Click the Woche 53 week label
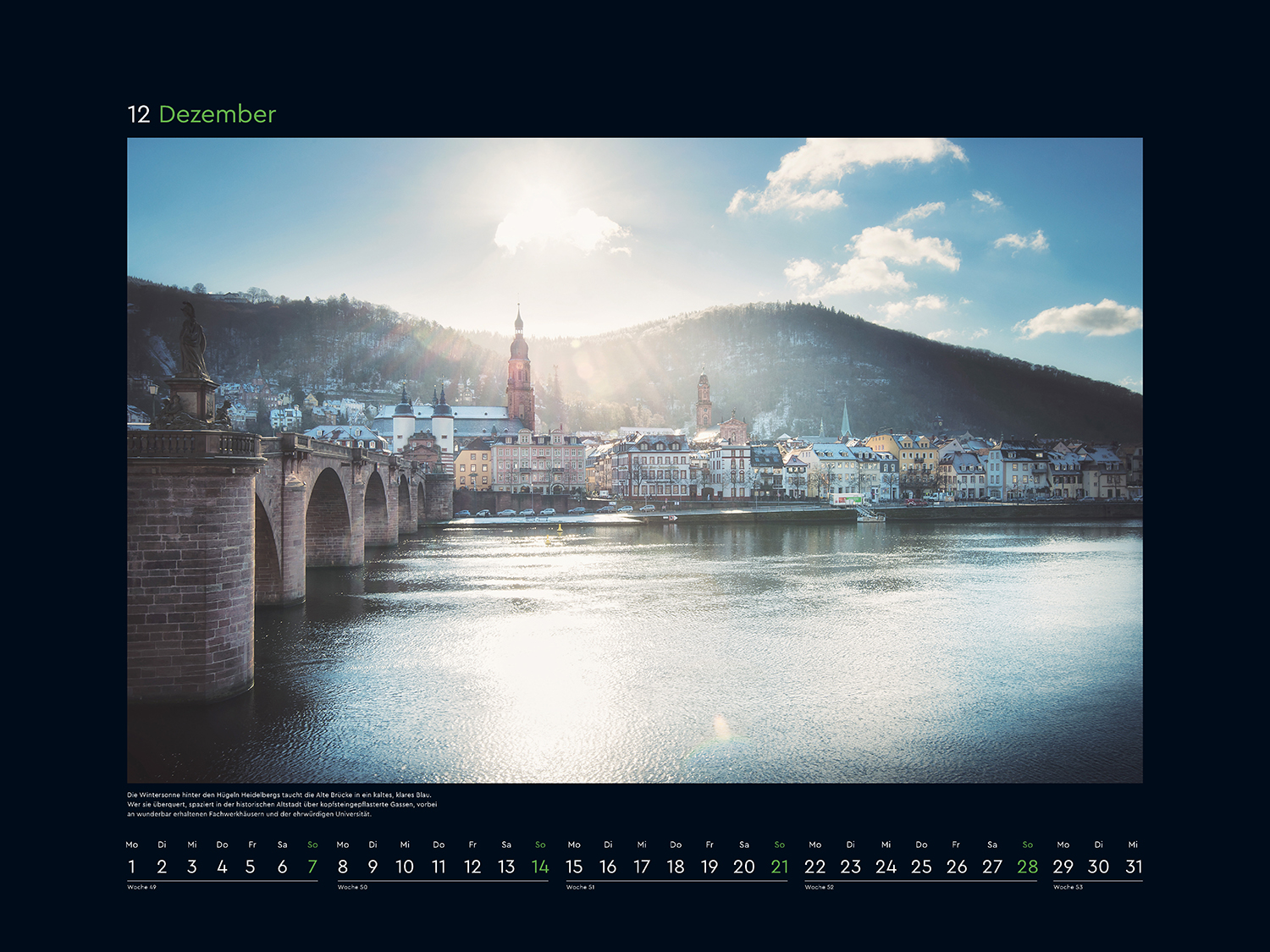1270x952 pixels. pyautogui.click(x=1068, y=887)
